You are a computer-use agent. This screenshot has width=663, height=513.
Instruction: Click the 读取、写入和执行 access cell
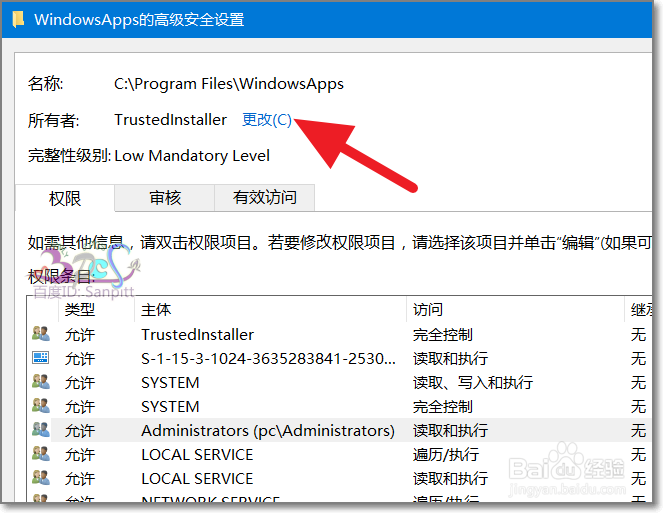point(473,383)
